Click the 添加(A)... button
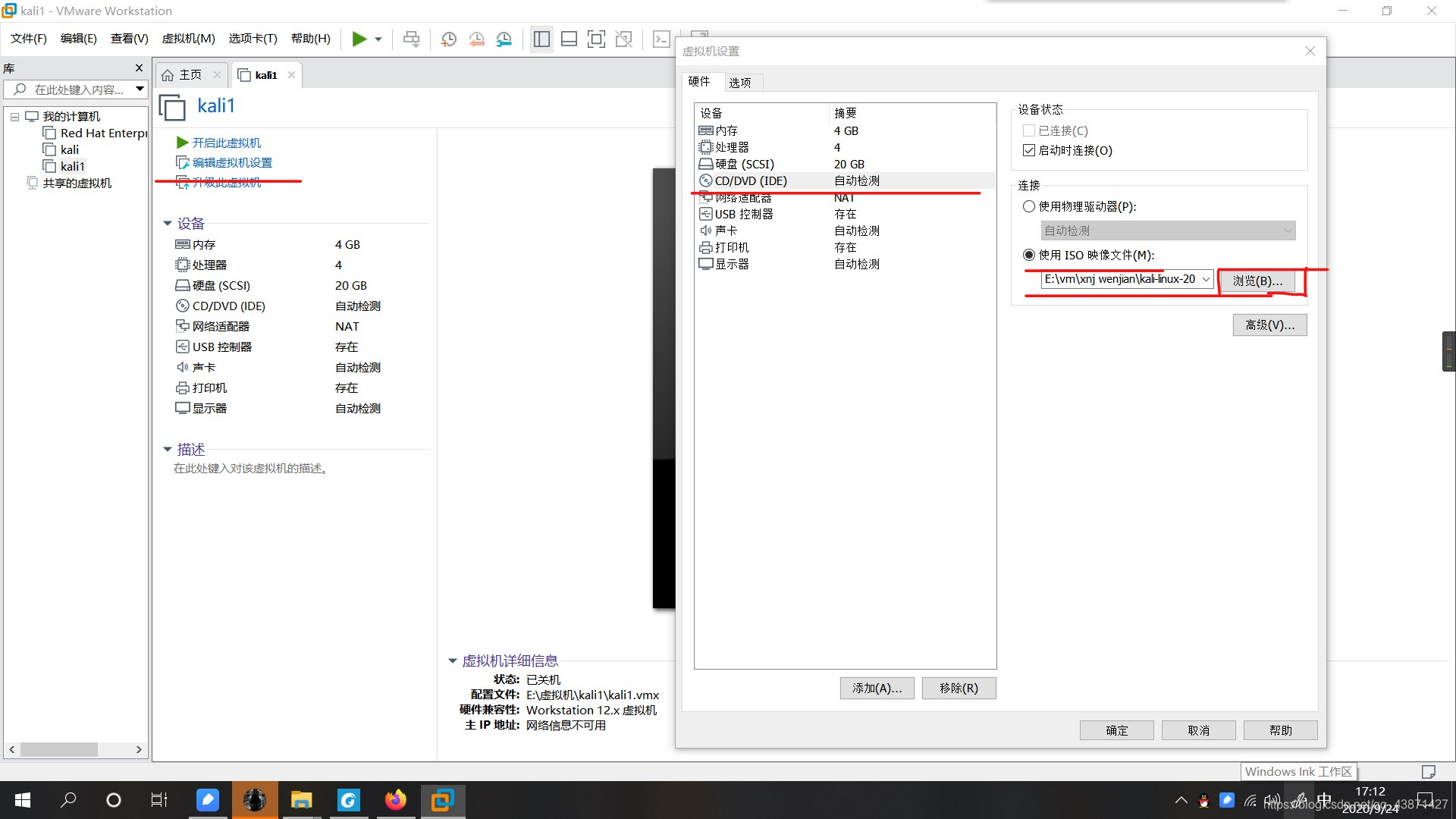The height and width of the screenshot is (819, 1456). point(877,689)
